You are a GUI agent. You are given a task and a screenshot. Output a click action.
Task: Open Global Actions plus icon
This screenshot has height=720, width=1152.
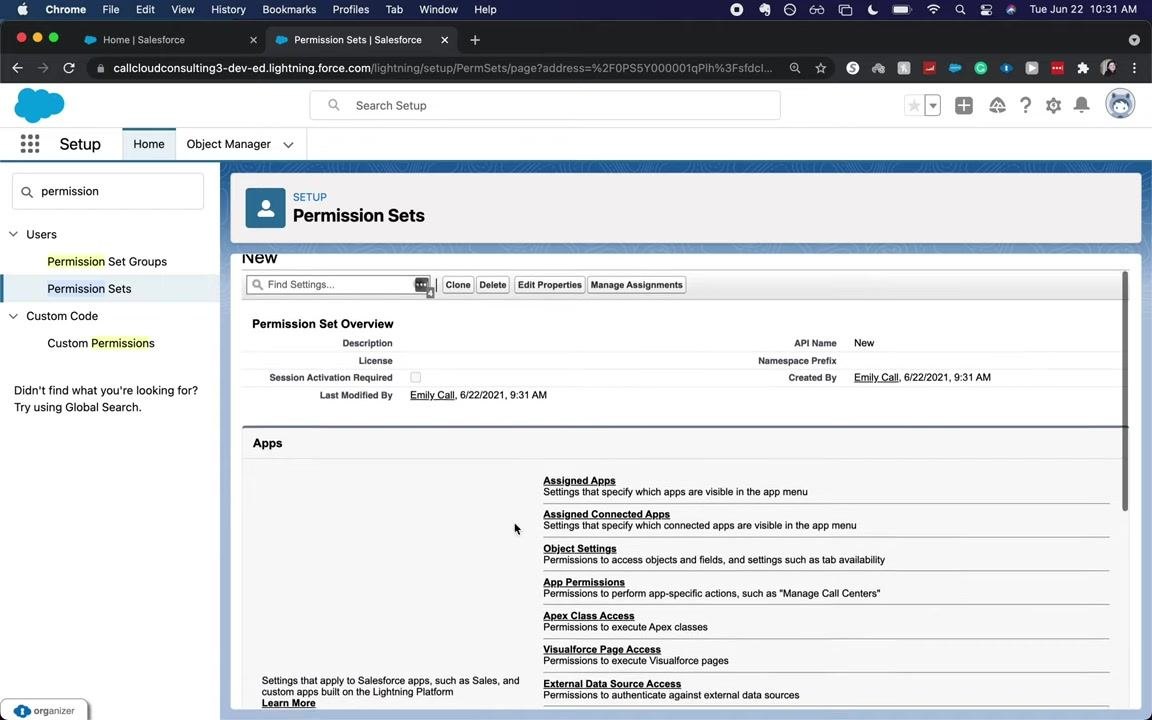coord(964,106)
